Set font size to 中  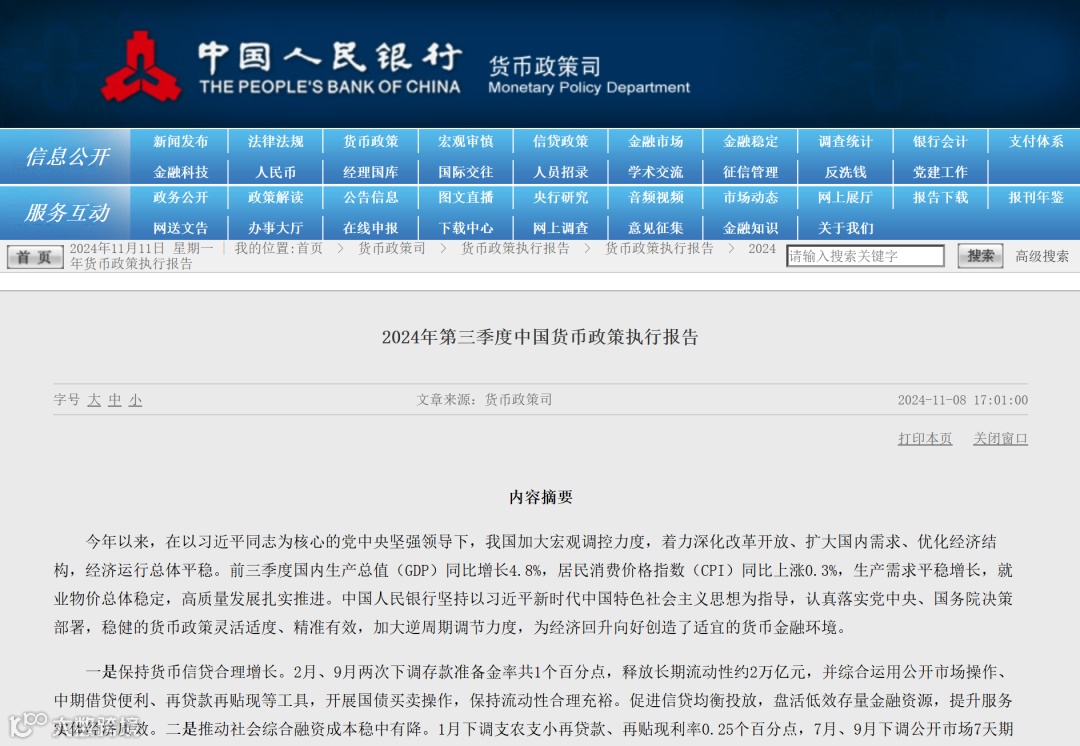[x=114, y=400]
